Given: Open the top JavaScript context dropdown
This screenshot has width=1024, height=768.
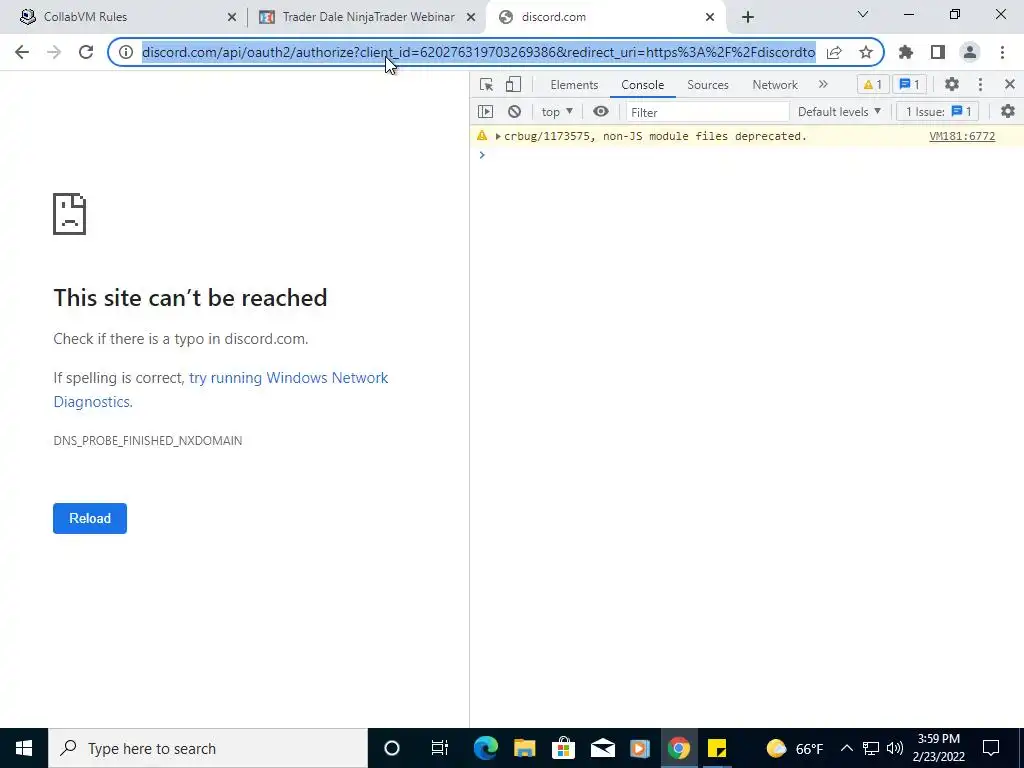Looking at the screenshot, I should tap(557, 112).
